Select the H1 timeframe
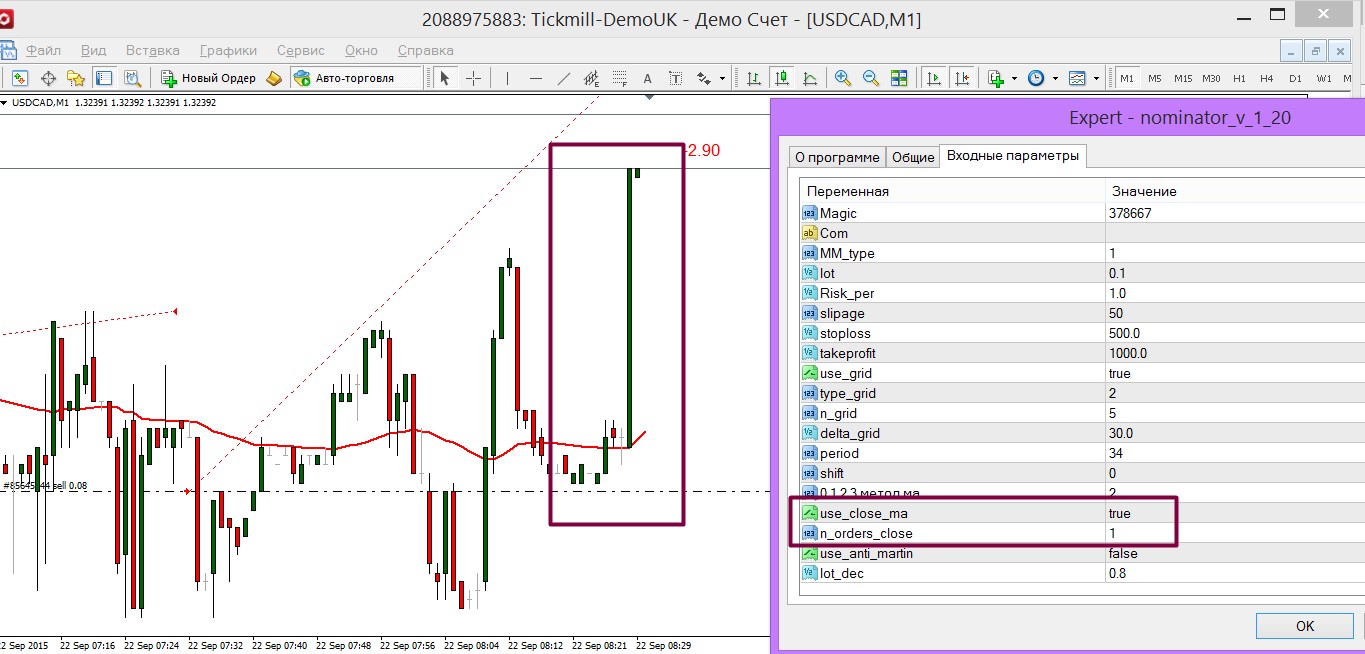This screenshot has width=1365, height=654. [x=1239, y=78]
